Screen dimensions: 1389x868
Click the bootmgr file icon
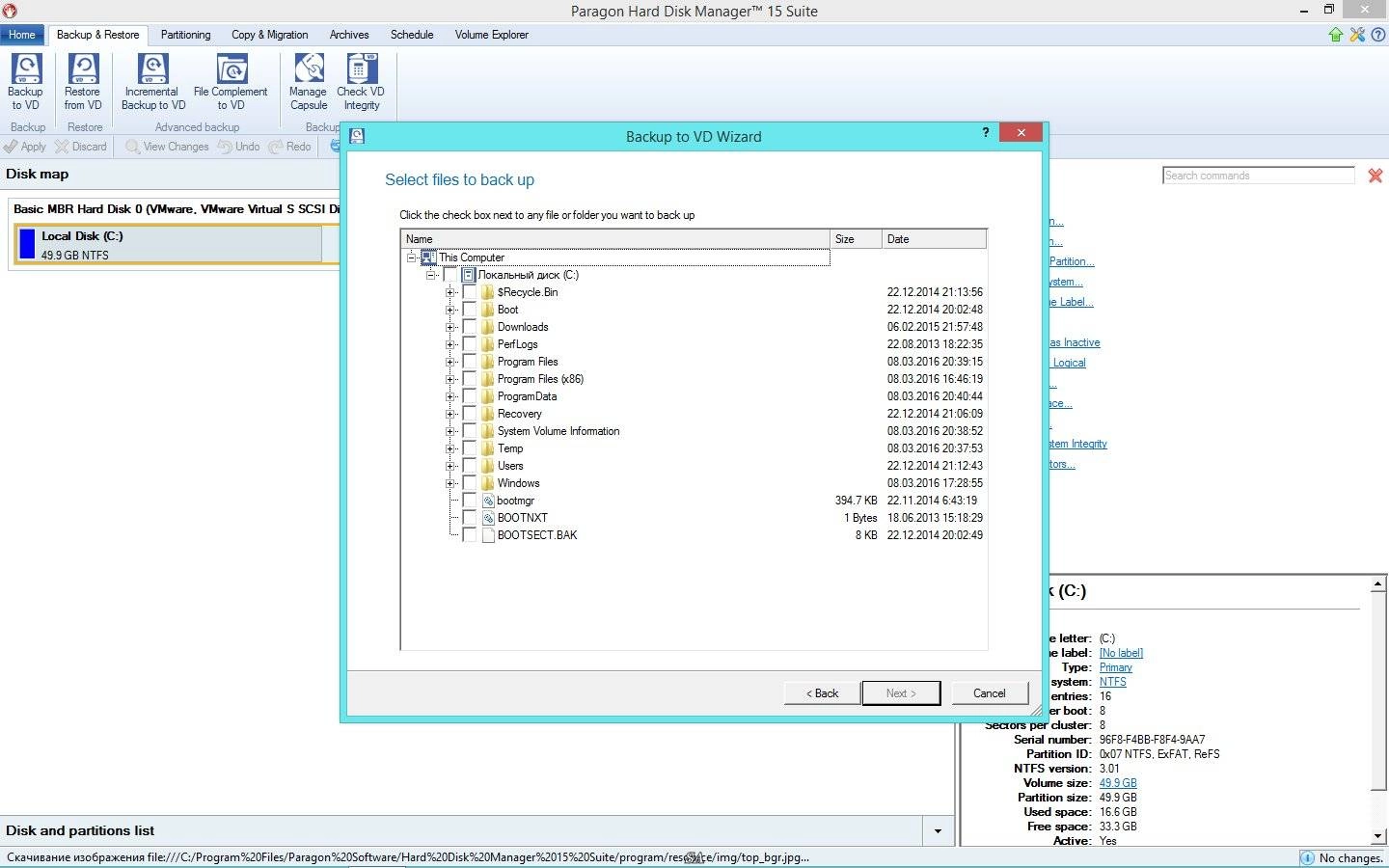click(488, 501)
